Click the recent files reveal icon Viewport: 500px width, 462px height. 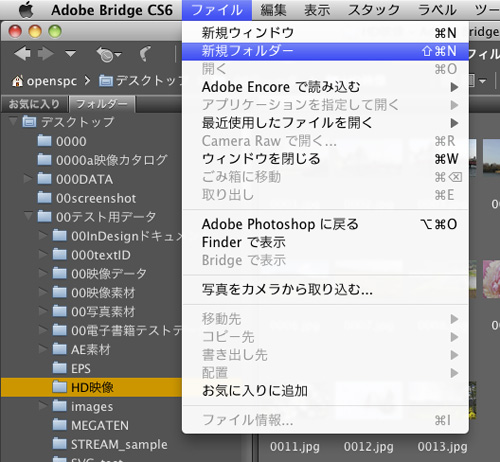(x=108, y=54)
